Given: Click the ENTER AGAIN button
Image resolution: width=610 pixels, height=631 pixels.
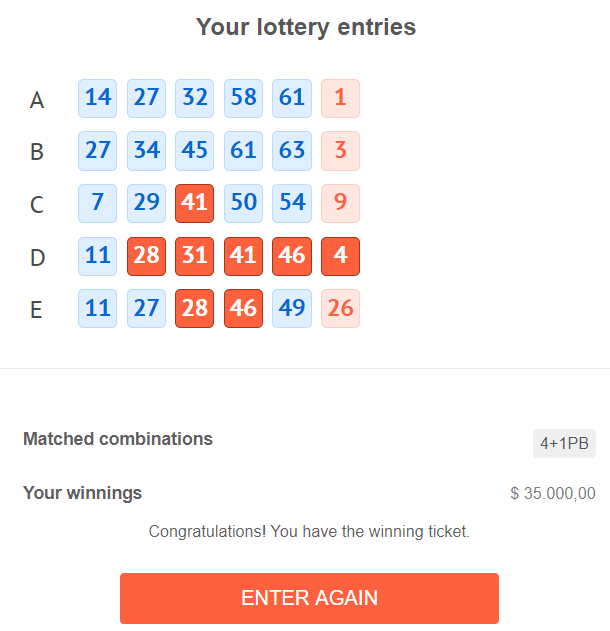Looking at the screenshot, I should pos(309,598).
